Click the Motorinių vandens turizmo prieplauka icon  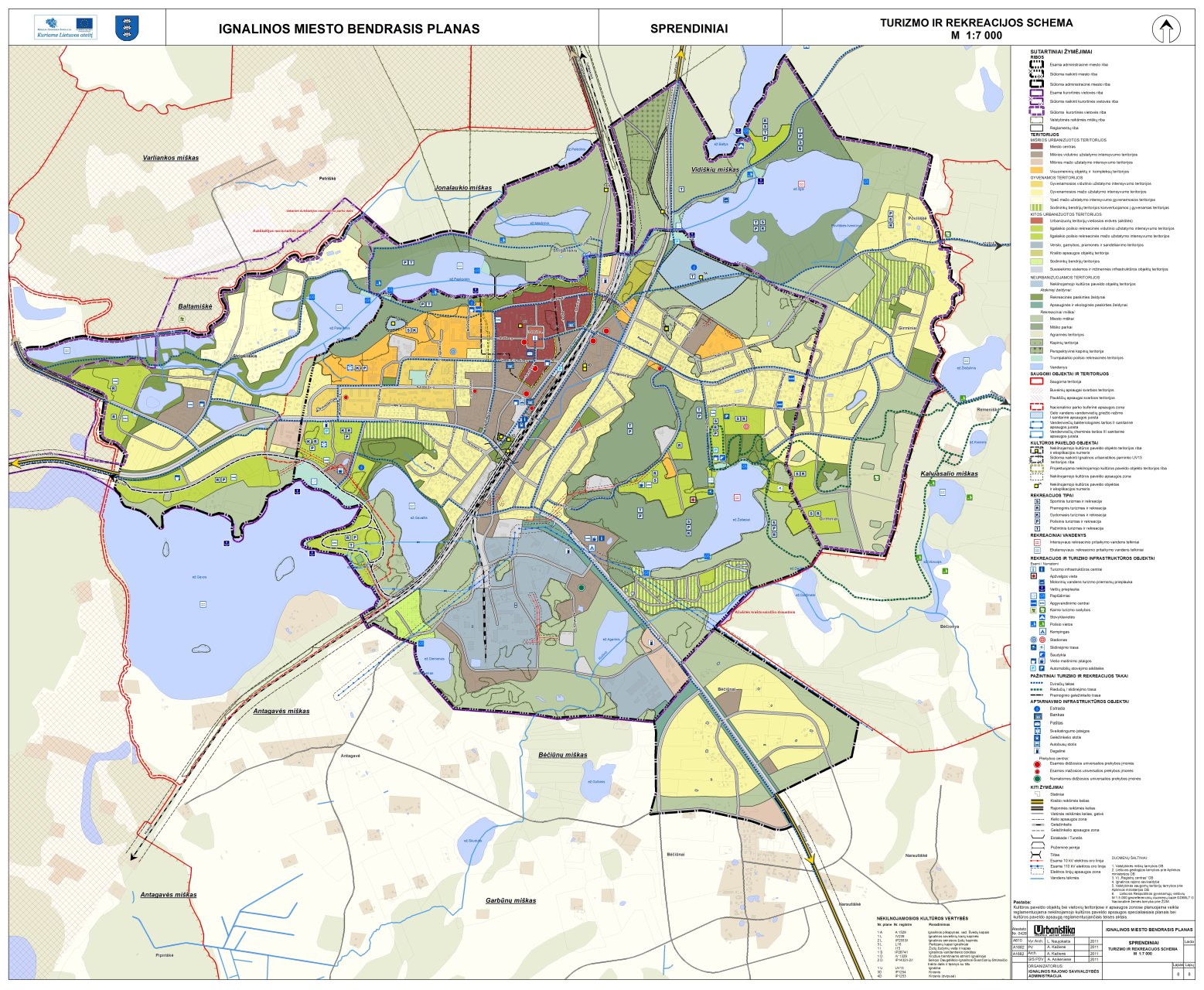(x=1042, y=582)
